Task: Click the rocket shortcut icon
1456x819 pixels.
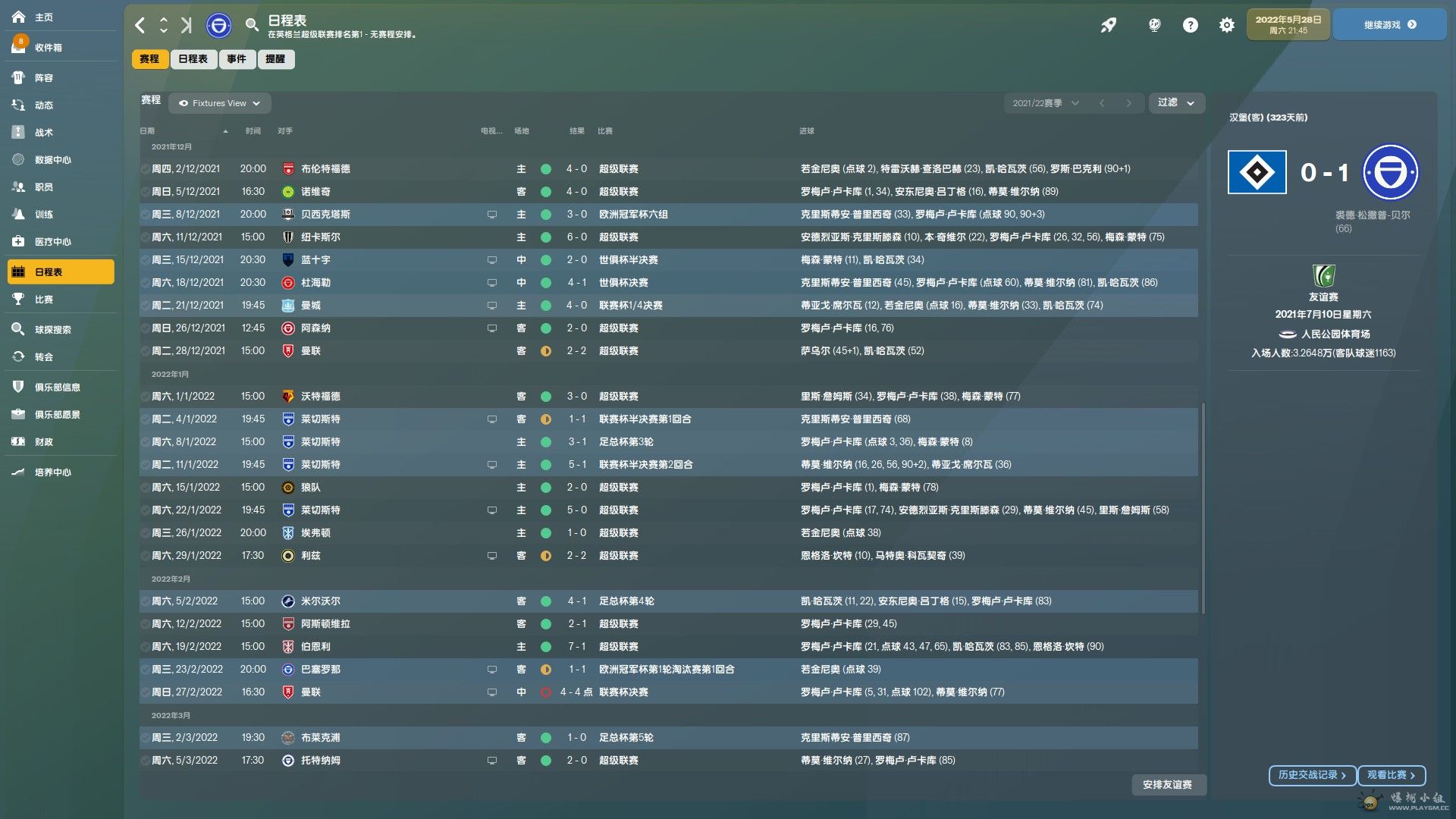Action: [x=1109, y=25]
